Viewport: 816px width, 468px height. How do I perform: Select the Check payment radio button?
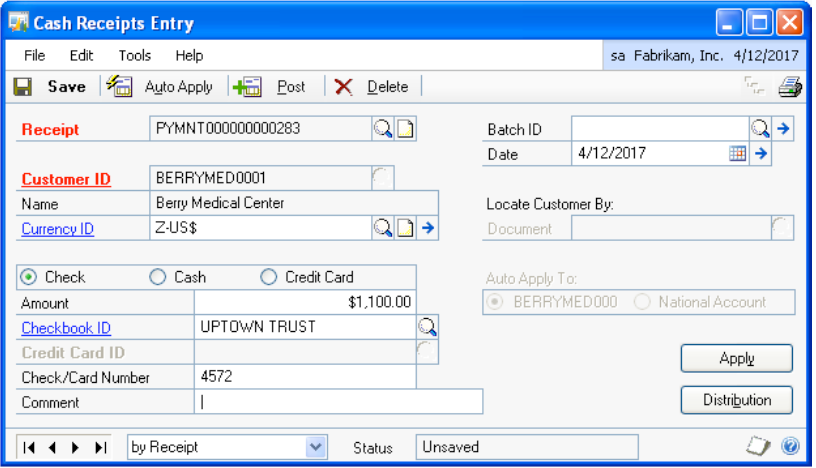coord(29,277)
